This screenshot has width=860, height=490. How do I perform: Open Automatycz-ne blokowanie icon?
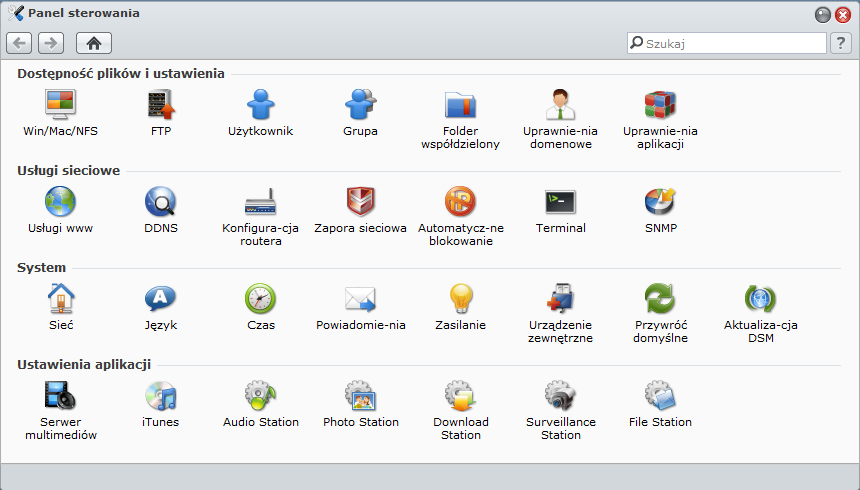pos(460,201)
